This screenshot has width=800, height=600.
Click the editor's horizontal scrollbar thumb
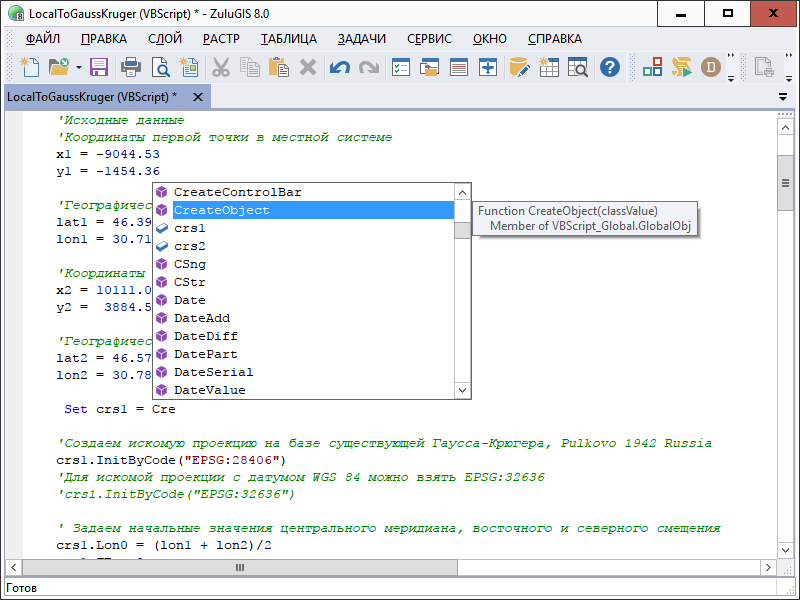click(240, 568)
